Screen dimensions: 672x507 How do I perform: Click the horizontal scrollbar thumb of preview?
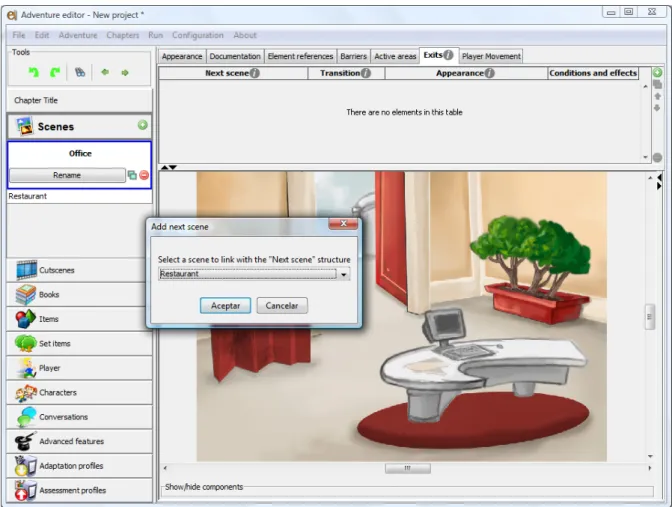pos(408,468)
